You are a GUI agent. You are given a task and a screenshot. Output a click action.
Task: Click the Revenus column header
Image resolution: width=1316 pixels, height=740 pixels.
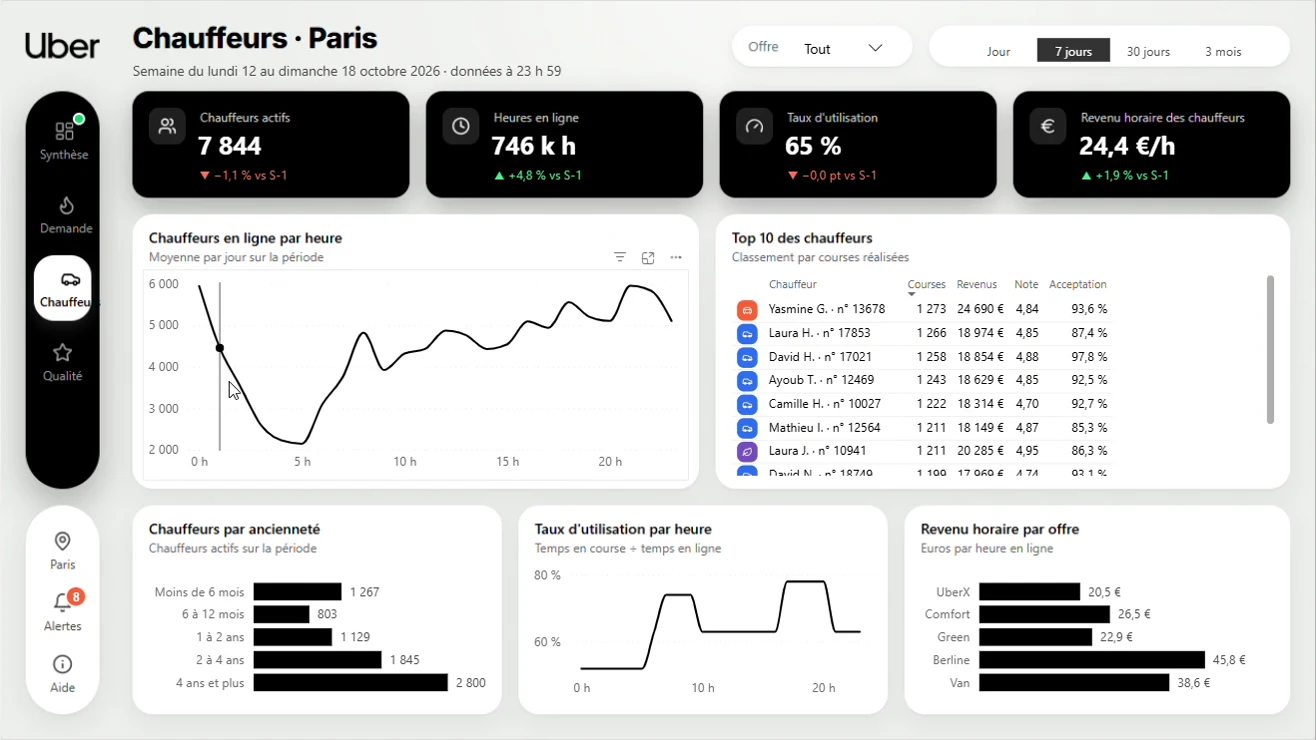pyautogui.click(x=976, y=284)
